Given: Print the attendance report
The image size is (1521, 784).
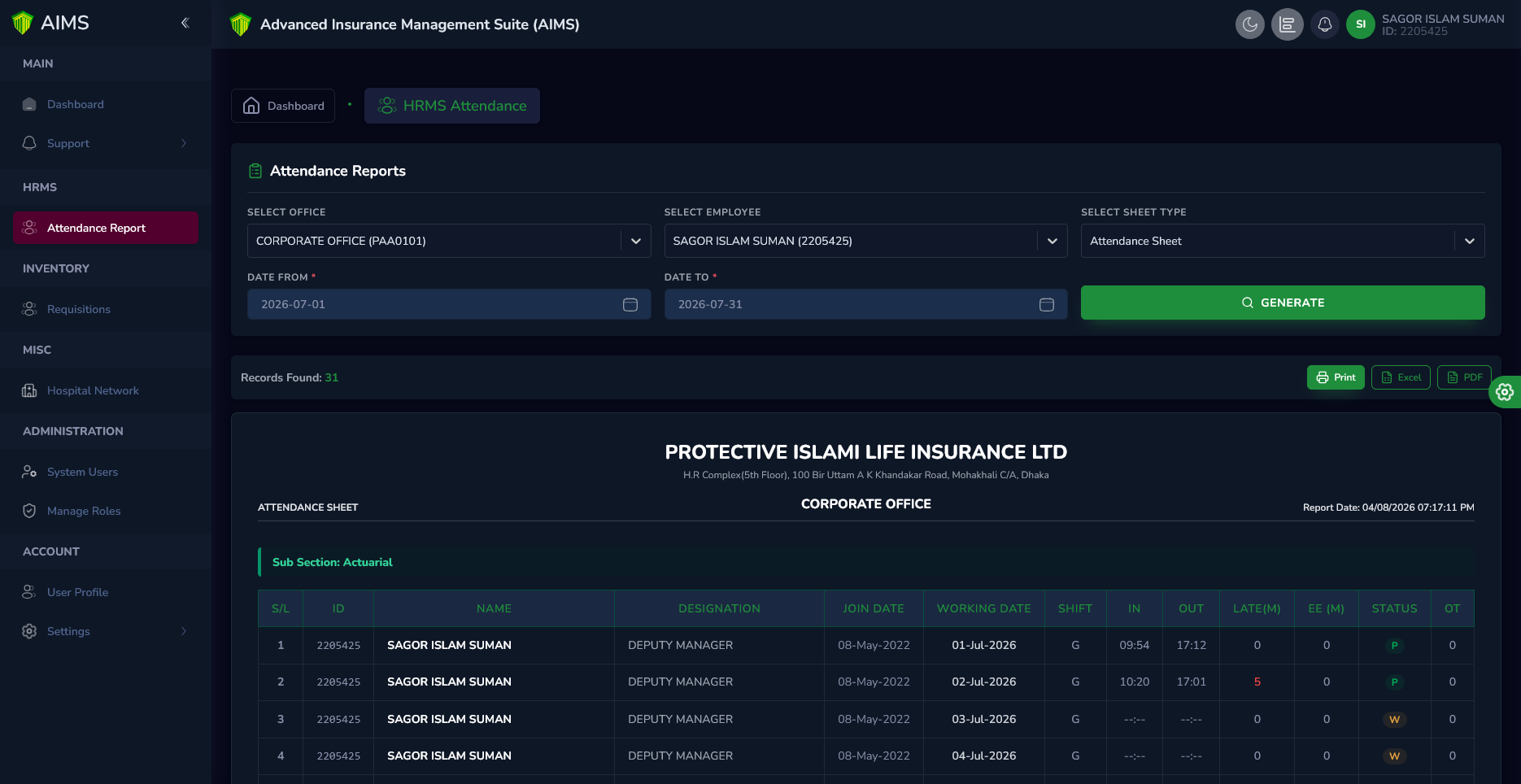Looking at the screenshot, I should pos(1336,377).
